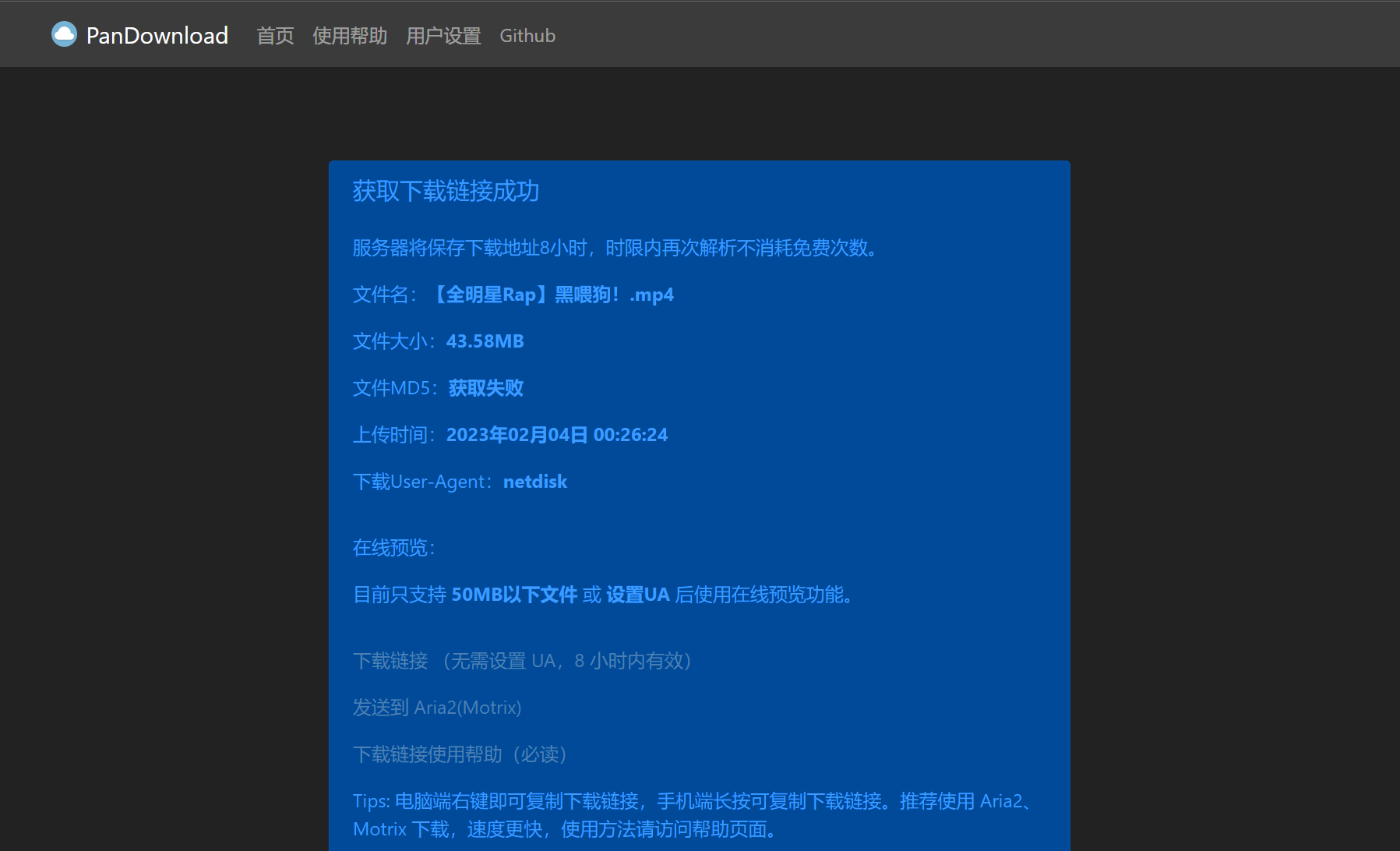Screen dimensions: 1400x851
Task: Open 下载链接使用帮助（必读） help link
Action: pyautogui.click(x=460, y=754)
